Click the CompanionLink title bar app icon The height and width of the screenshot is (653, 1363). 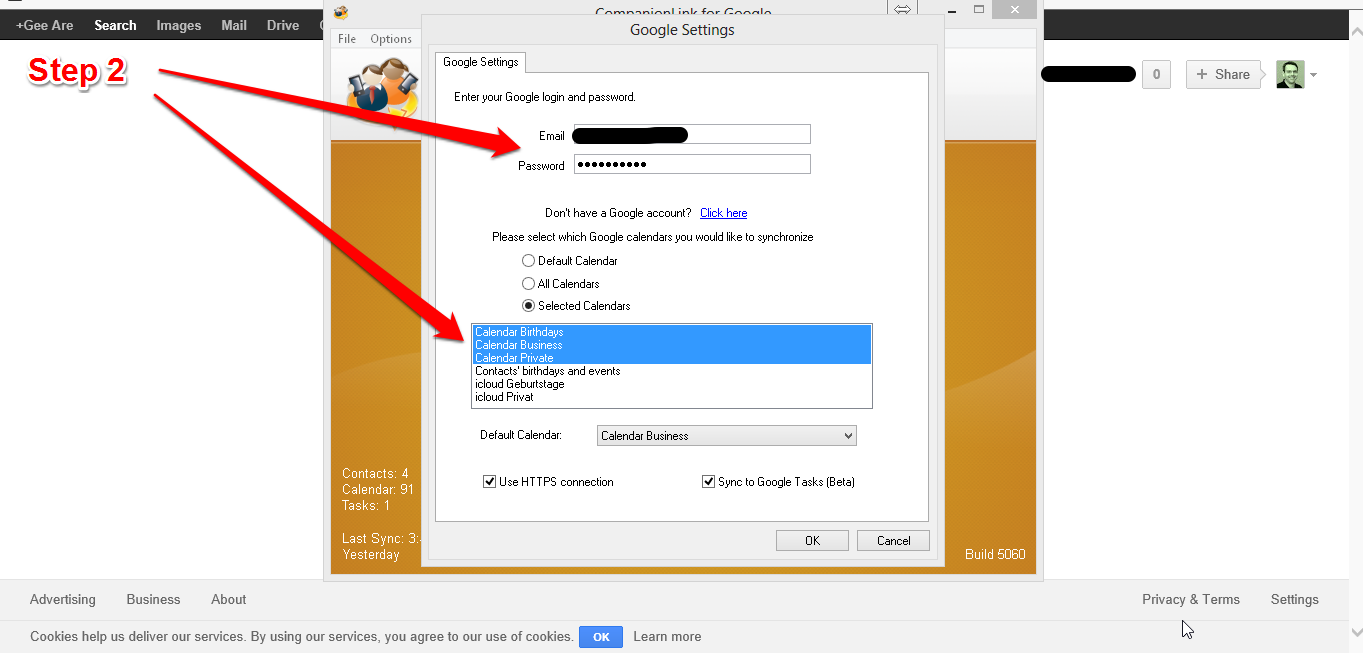[x=341, y=12]
